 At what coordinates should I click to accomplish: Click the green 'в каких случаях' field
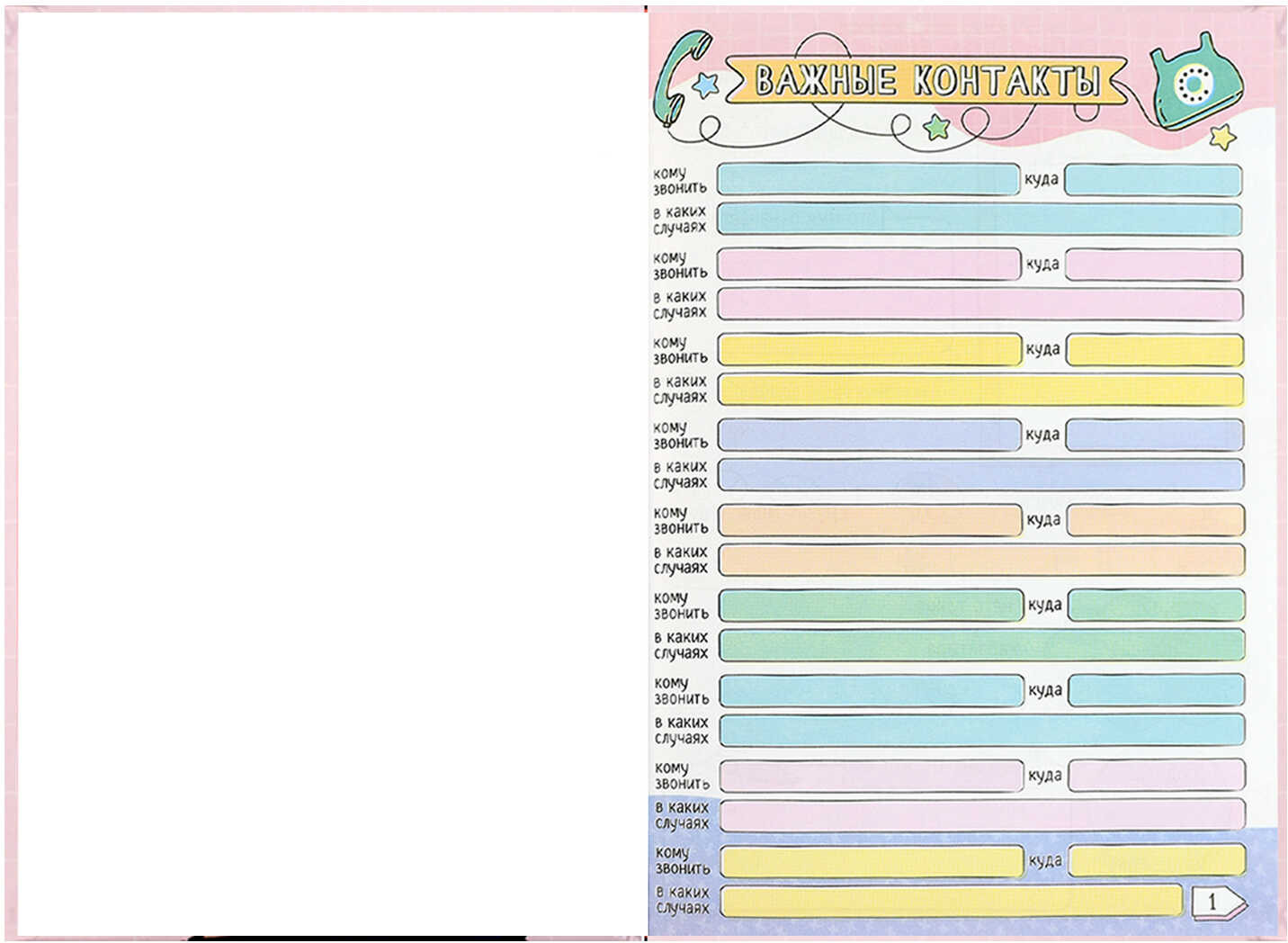(x=981, y=645)
